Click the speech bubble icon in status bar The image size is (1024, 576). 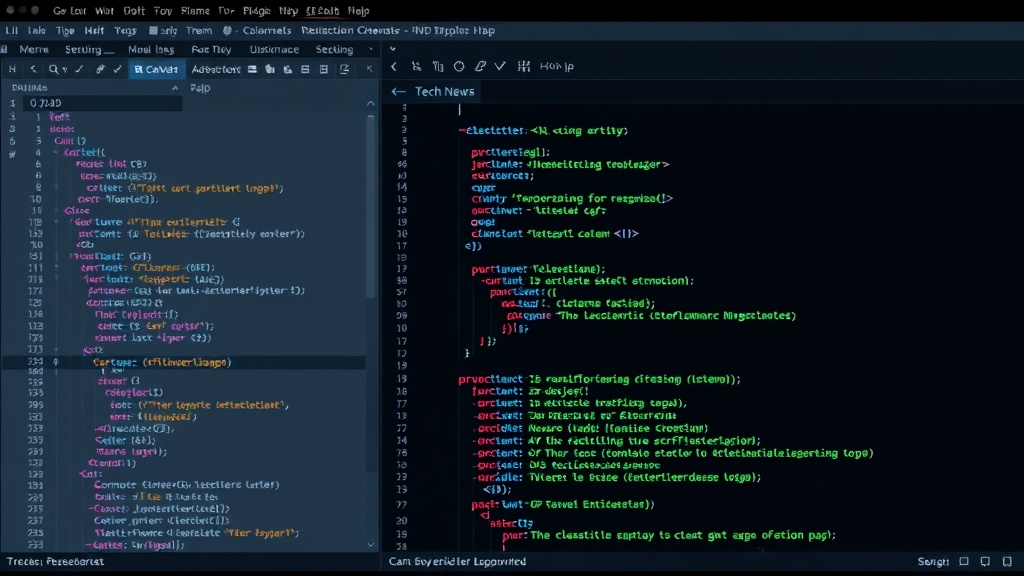985,562
